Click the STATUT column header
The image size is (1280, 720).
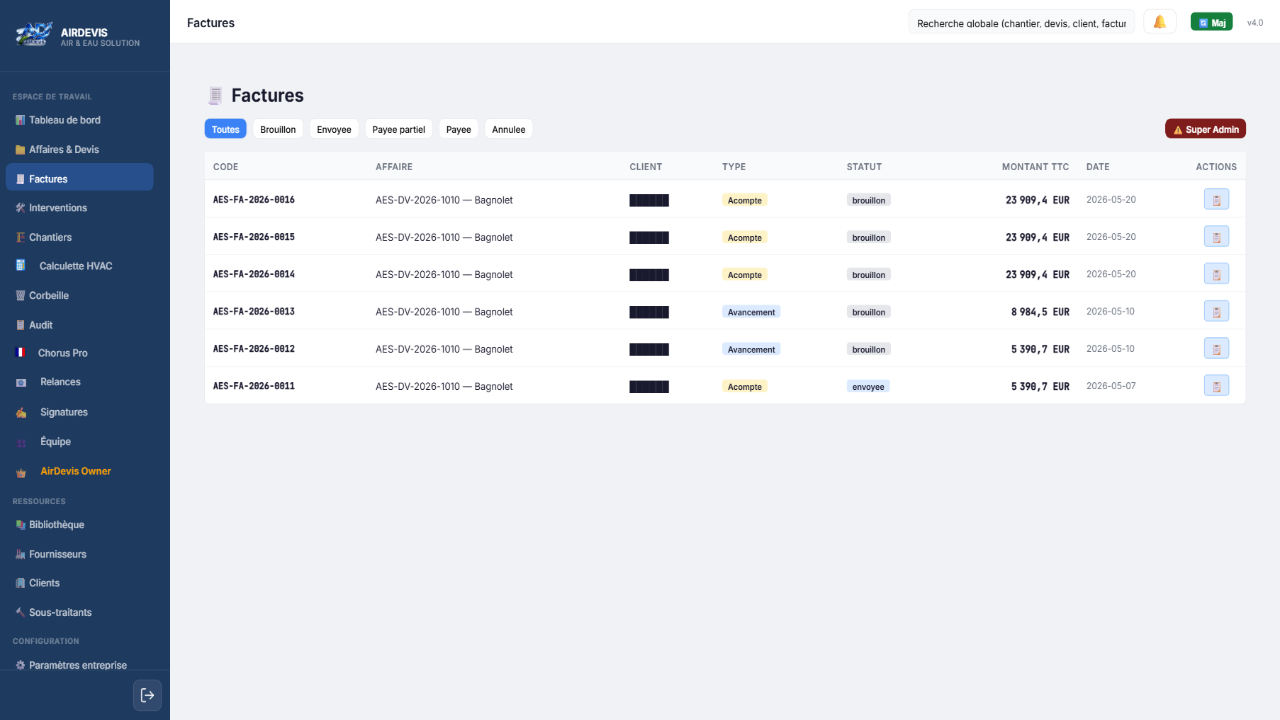[x=864, y=167]
